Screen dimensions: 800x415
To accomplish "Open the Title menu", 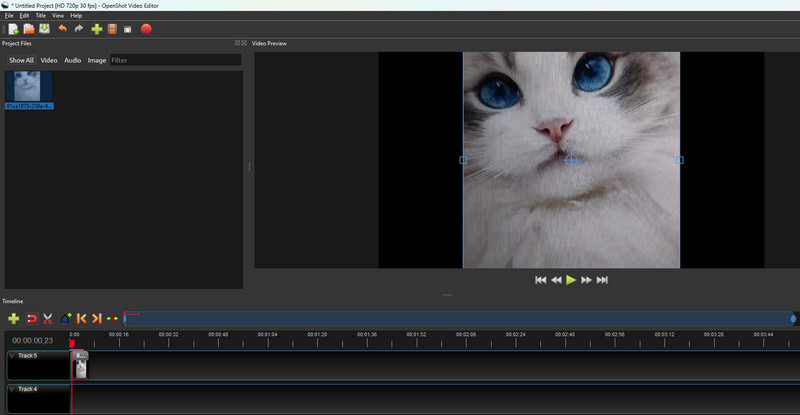I will [x=41, y=16].
